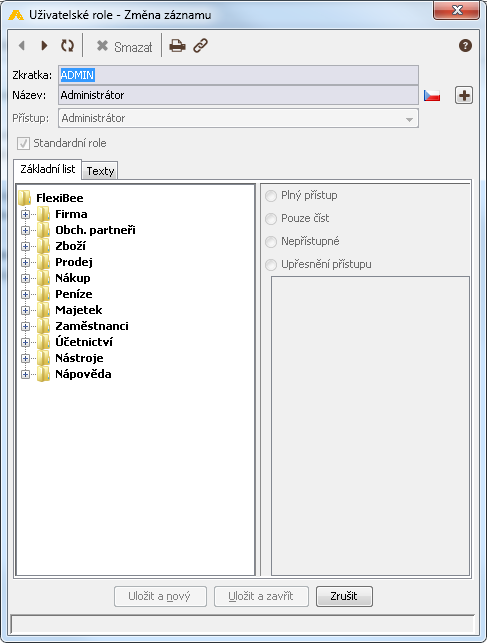Select the Pouze číst radio option

pos(271,219)
